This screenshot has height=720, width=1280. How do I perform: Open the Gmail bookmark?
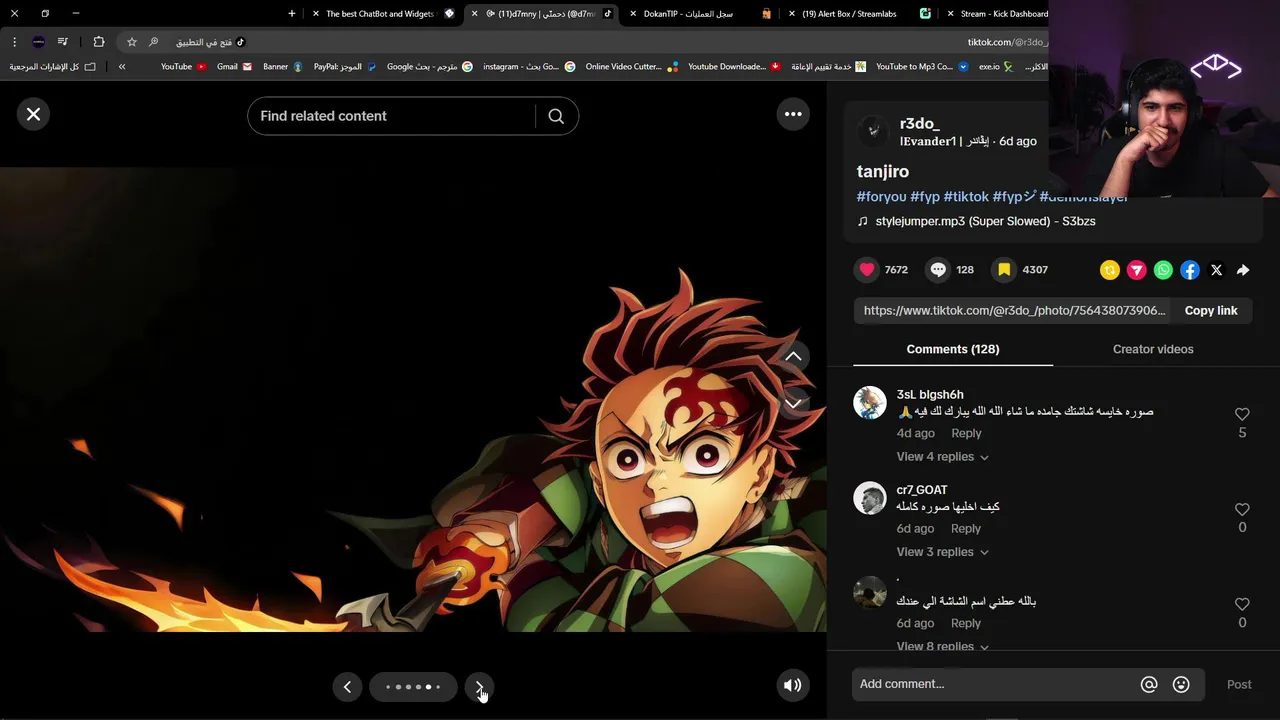click(x=234, y=66)
